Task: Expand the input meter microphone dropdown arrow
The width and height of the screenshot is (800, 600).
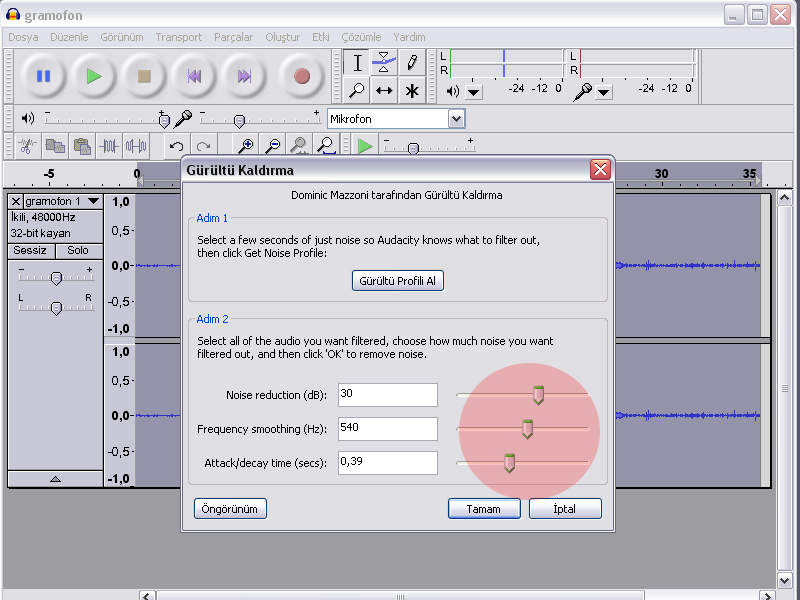Action: coord(604,92)
